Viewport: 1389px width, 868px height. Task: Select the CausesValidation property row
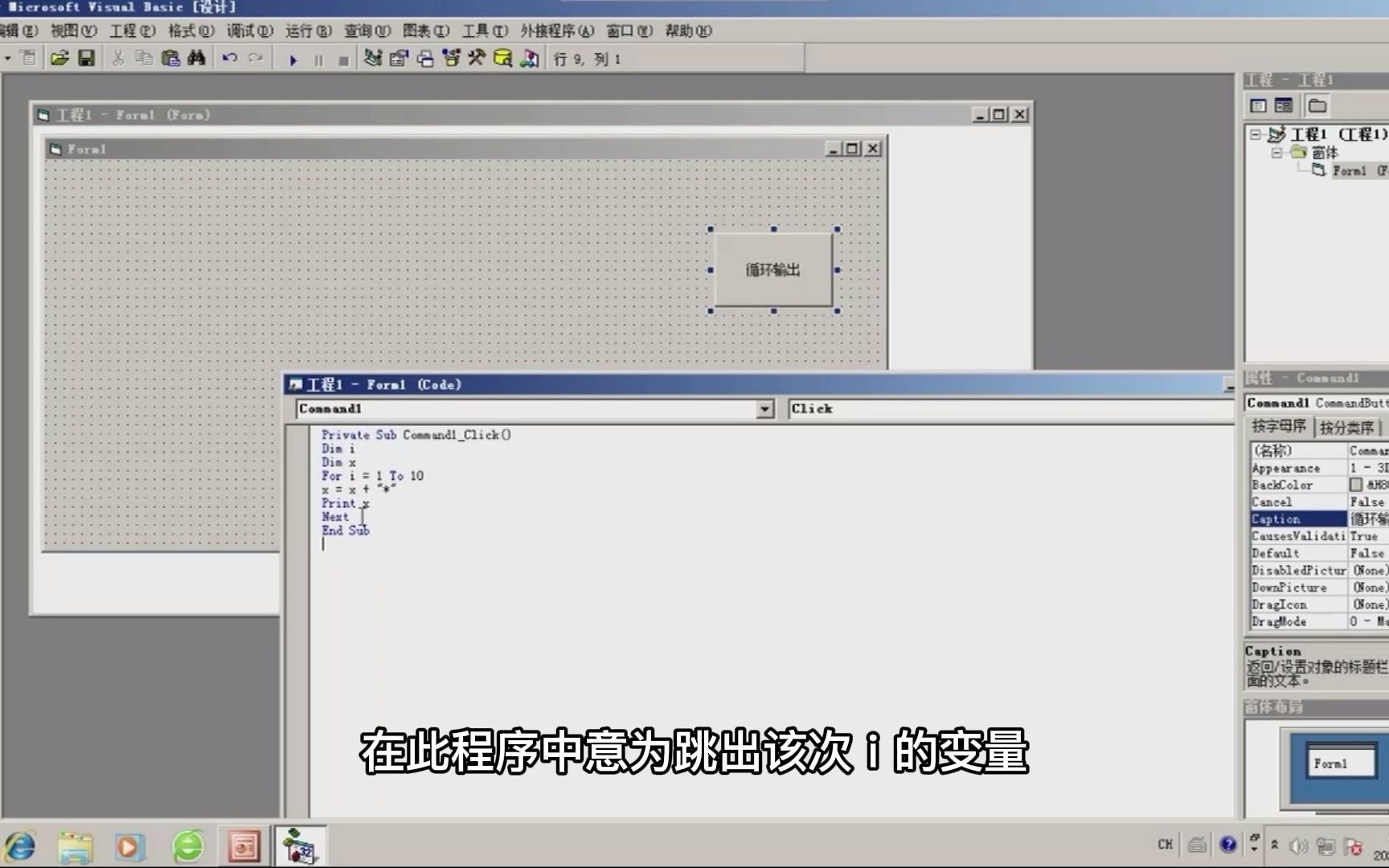[x=1318, y=536]
